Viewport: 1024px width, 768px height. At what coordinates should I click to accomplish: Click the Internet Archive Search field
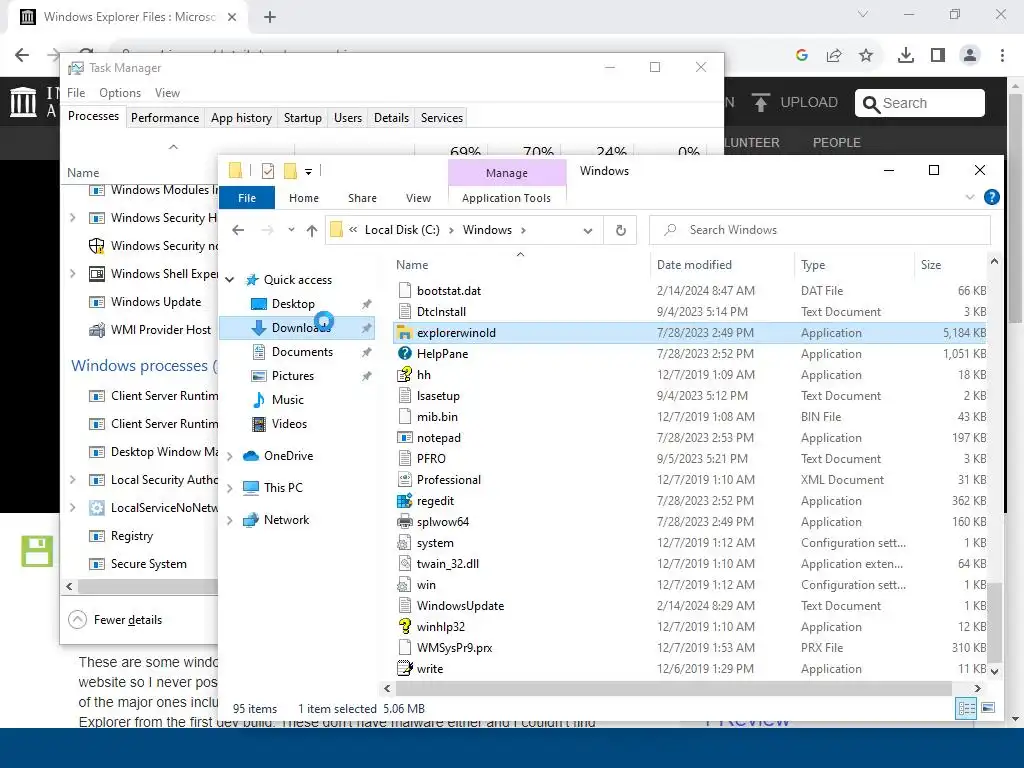(919, 103)
